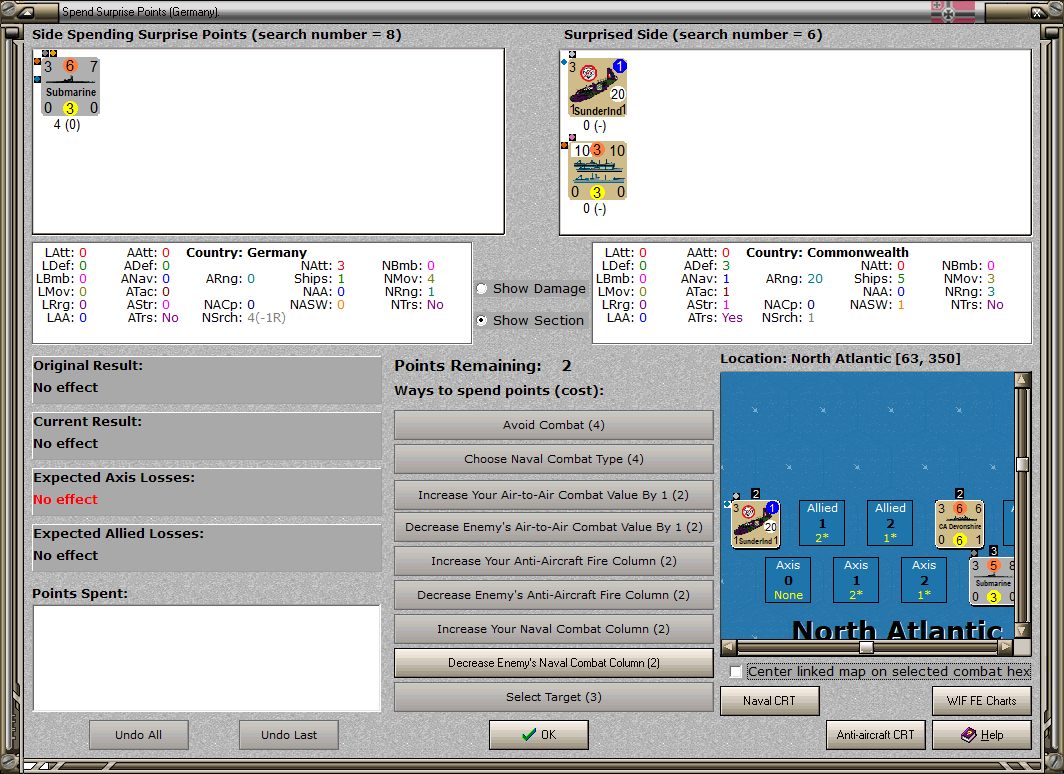1064x774 pixels.
Task: Click the Axis 2 section box on map
Action: pos(924,579)
